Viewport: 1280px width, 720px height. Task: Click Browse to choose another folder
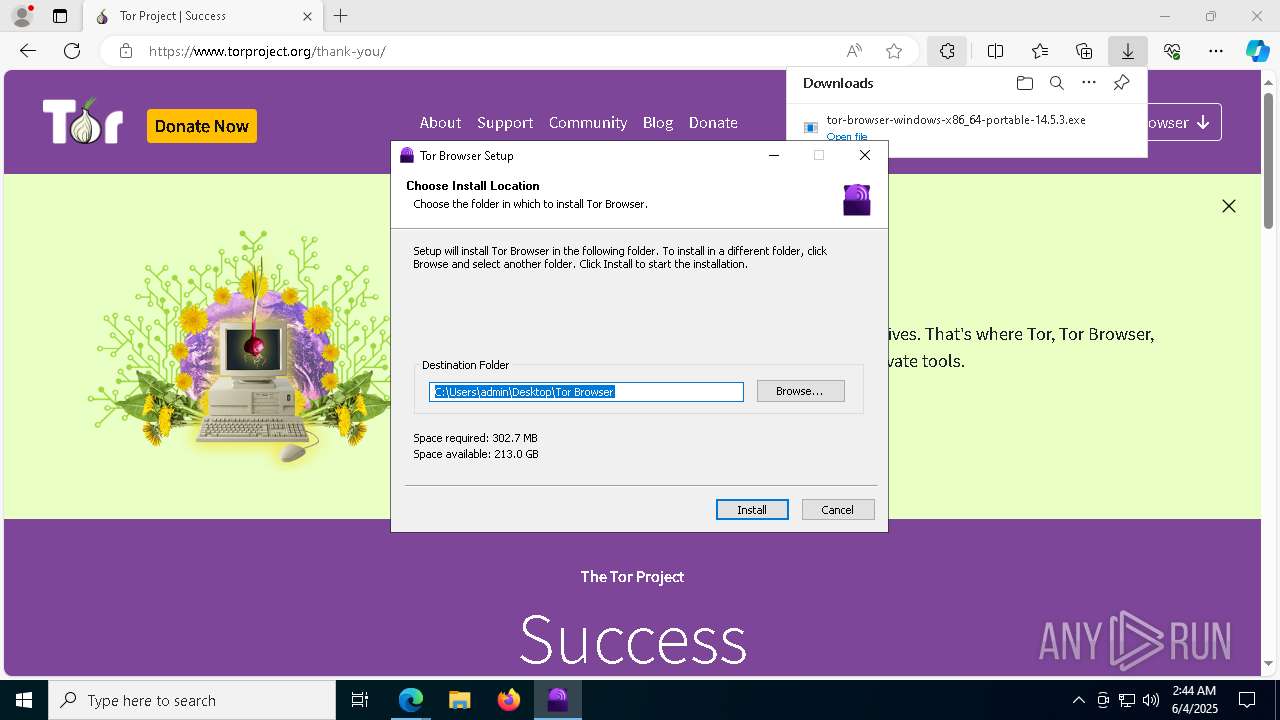(800, 391)
